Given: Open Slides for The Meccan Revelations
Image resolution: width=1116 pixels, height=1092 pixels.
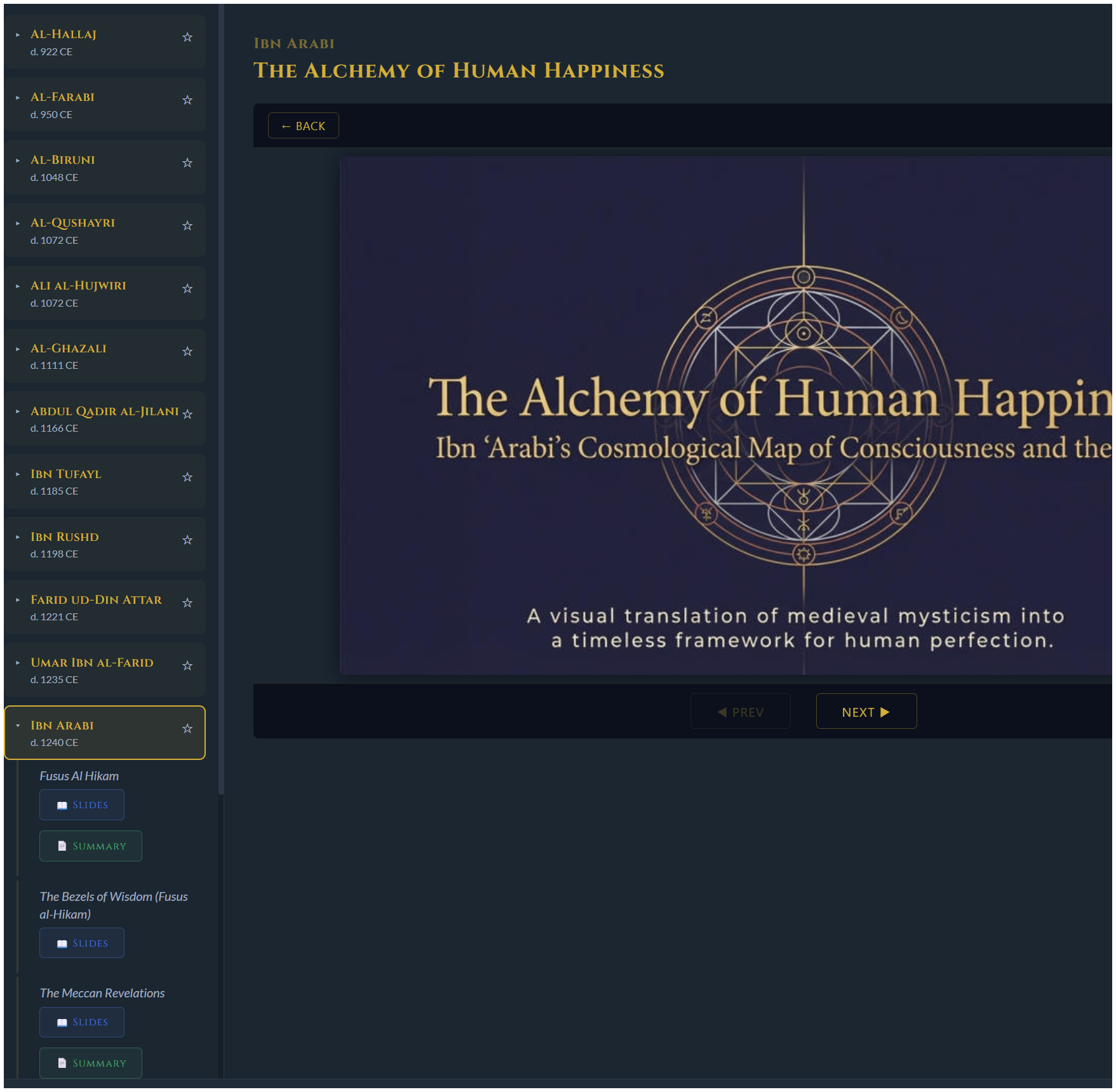Looking at the screenshot, I should (81, 1022).
